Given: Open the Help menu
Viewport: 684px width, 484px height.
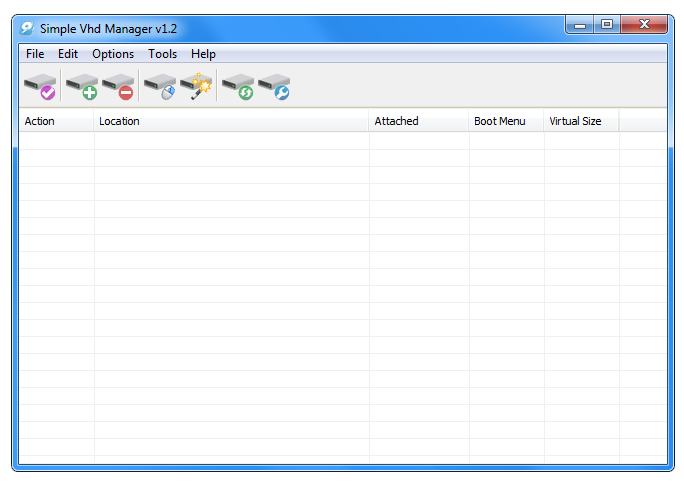Looking at the screenshot, I should pyautogui.click(x=203, y=54).
